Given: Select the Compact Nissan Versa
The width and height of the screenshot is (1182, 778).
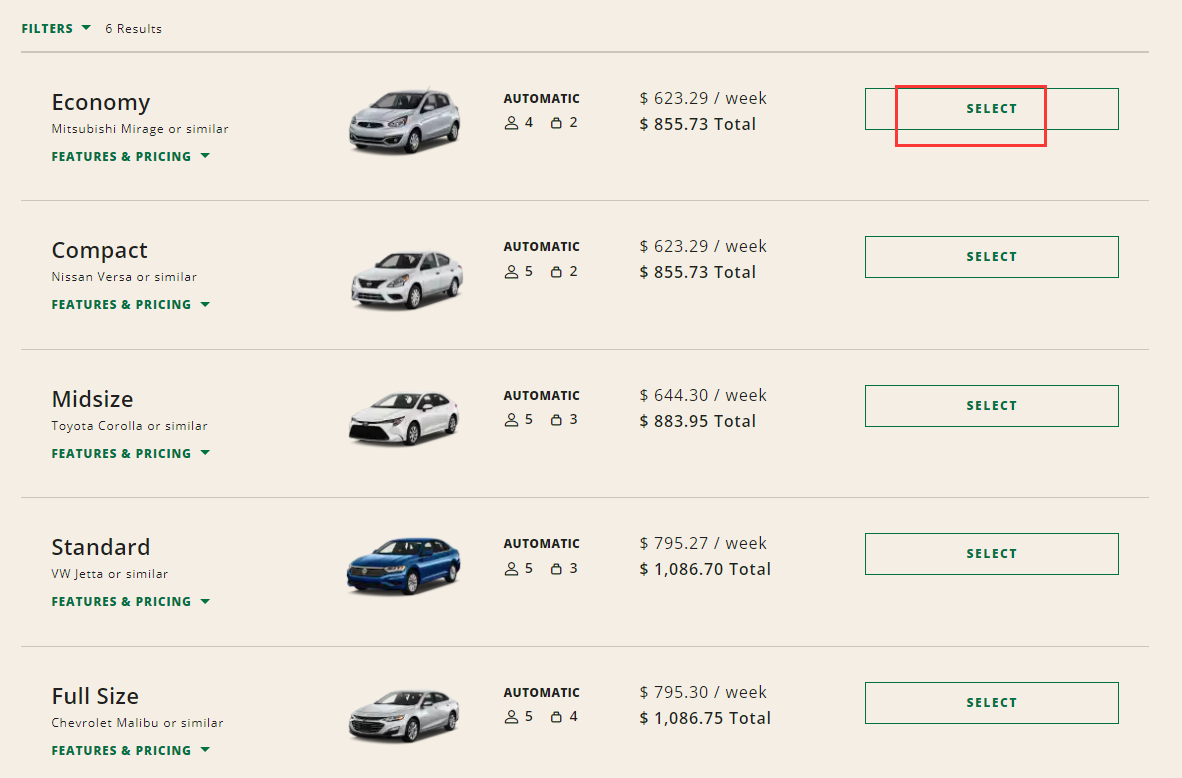Looking at the screenshot, I should [x=991, y=257].
